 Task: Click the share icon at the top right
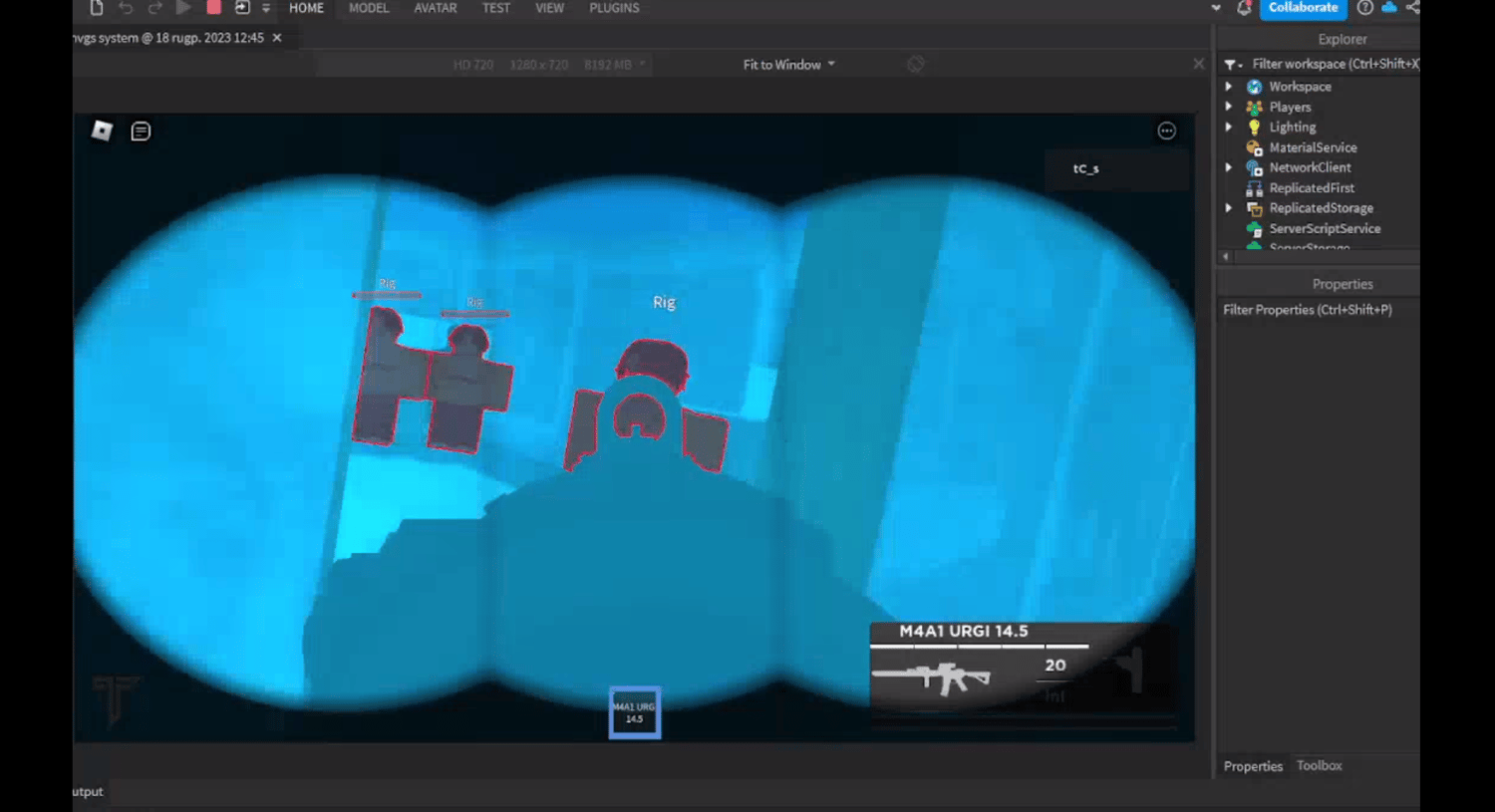click(1413, 8)
